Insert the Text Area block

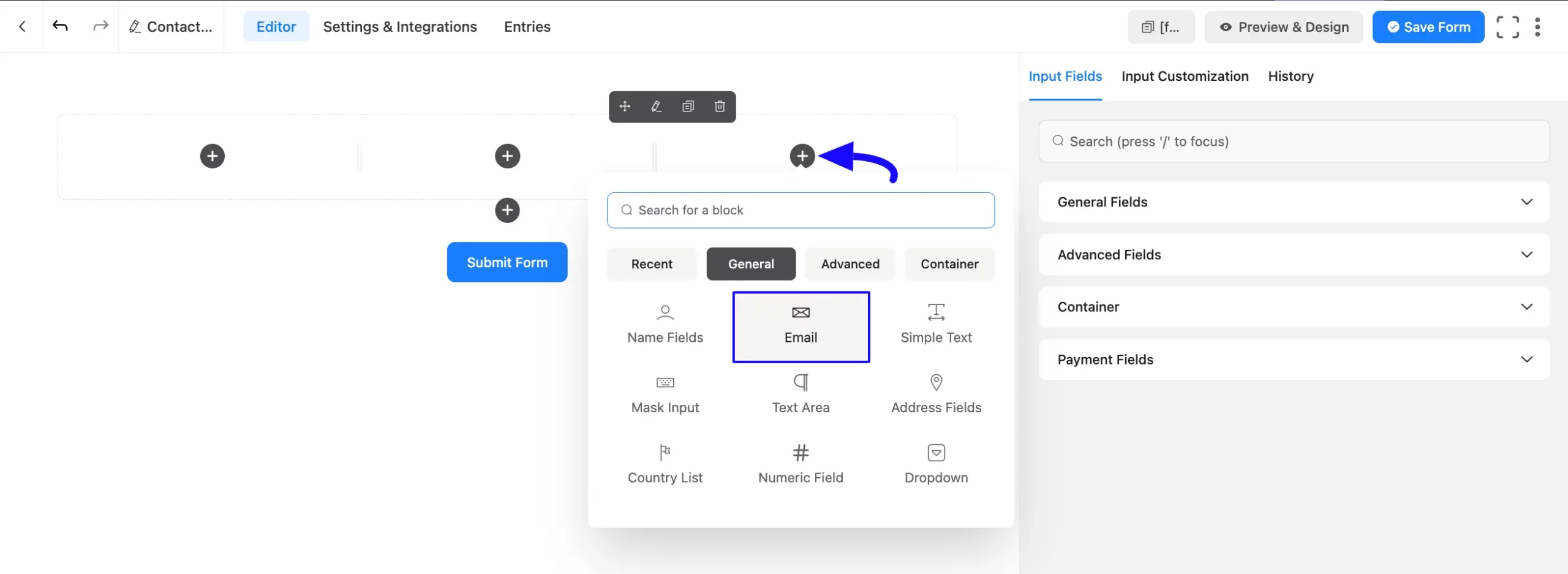[x=801, y=396]
